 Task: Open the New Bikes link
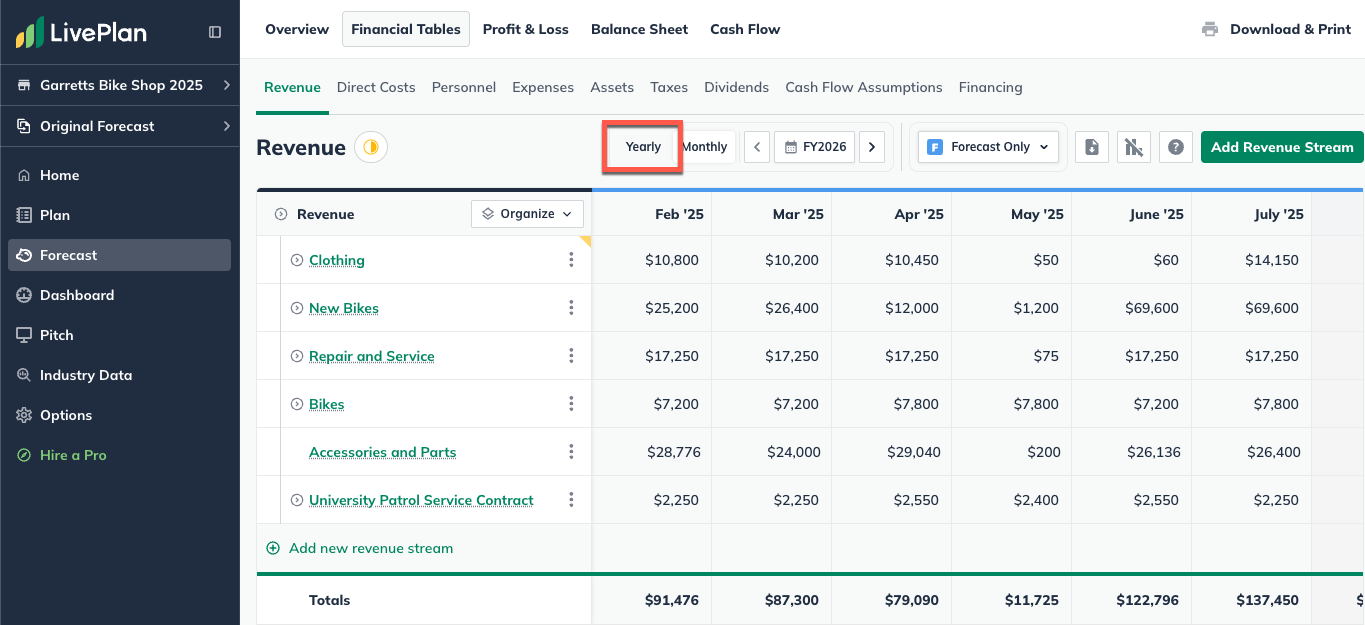pyautogui.click(x=344, y=308)
